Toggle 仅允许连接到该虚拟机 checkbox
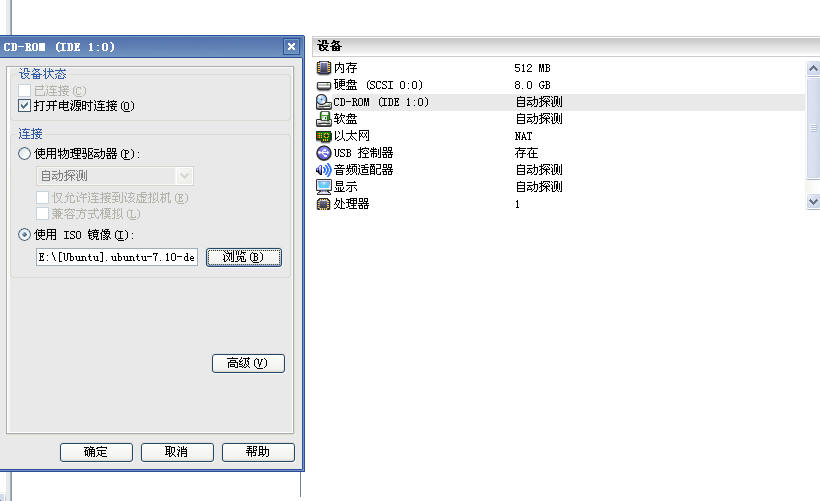820x501 pixels. point(42,198)
